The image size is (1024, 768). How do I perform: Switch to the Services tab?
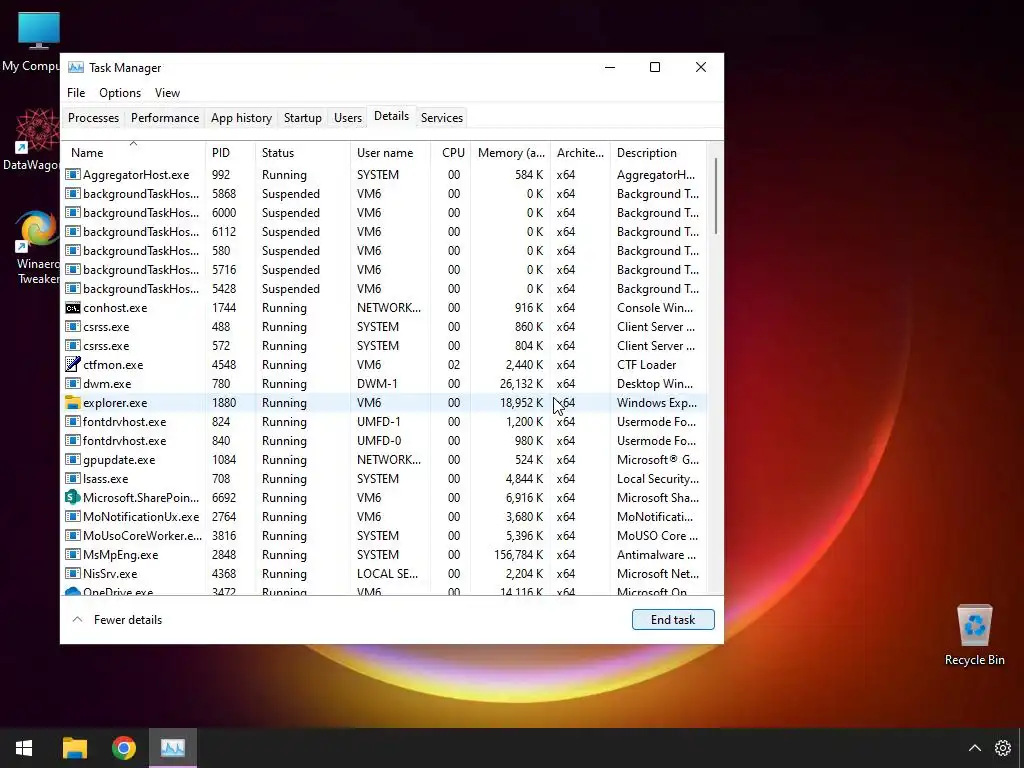pyautogui.click(x=441, y=118)
